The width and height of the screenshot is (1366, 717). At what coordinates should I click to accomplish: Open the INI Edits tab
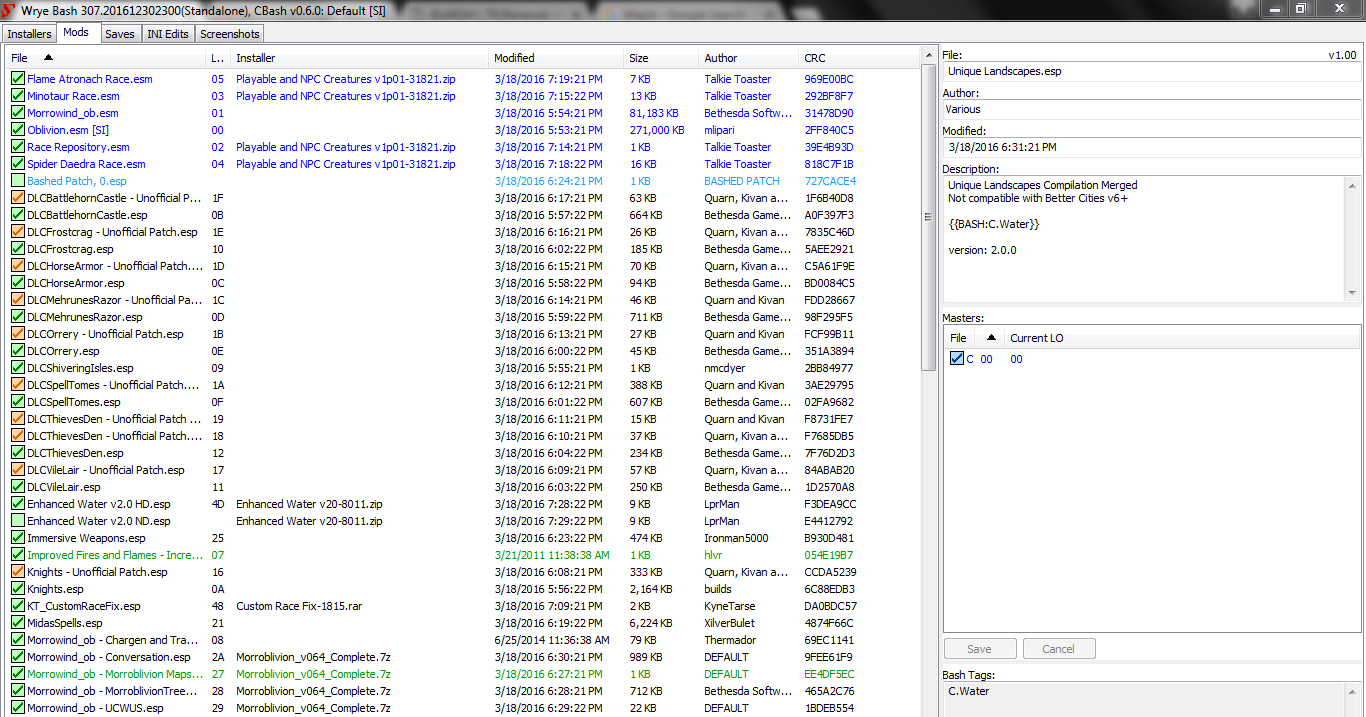point(168,34)
